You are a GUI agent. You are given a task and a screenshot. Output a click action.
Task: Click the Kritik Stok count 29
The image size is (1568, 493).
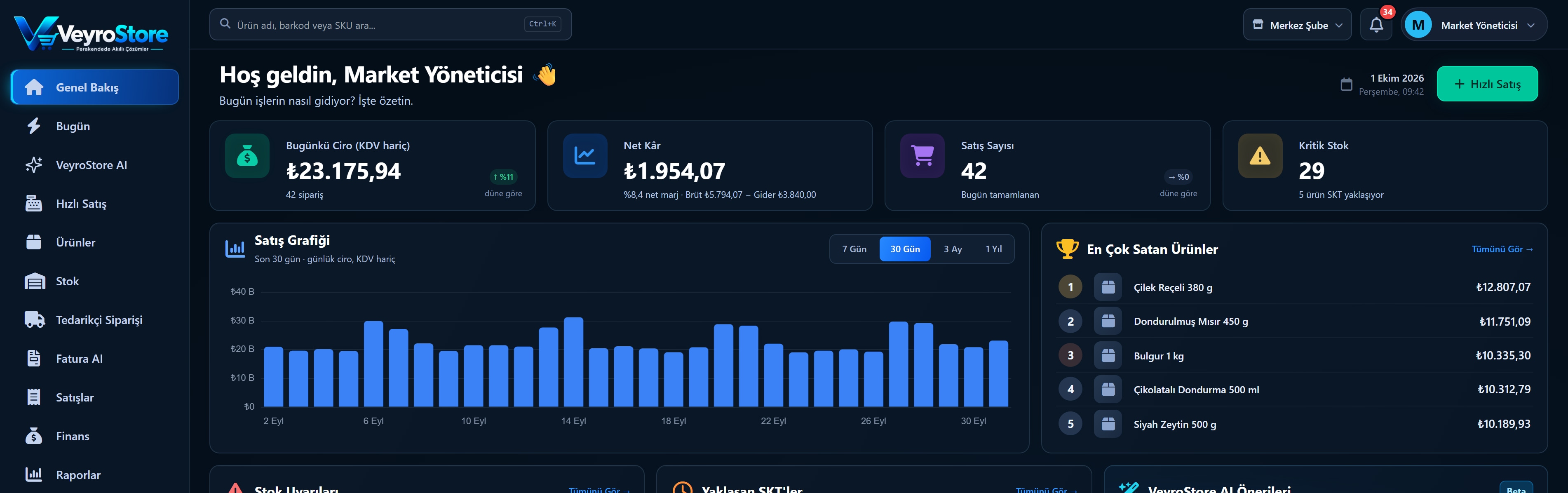click(x=1311, y=171)
